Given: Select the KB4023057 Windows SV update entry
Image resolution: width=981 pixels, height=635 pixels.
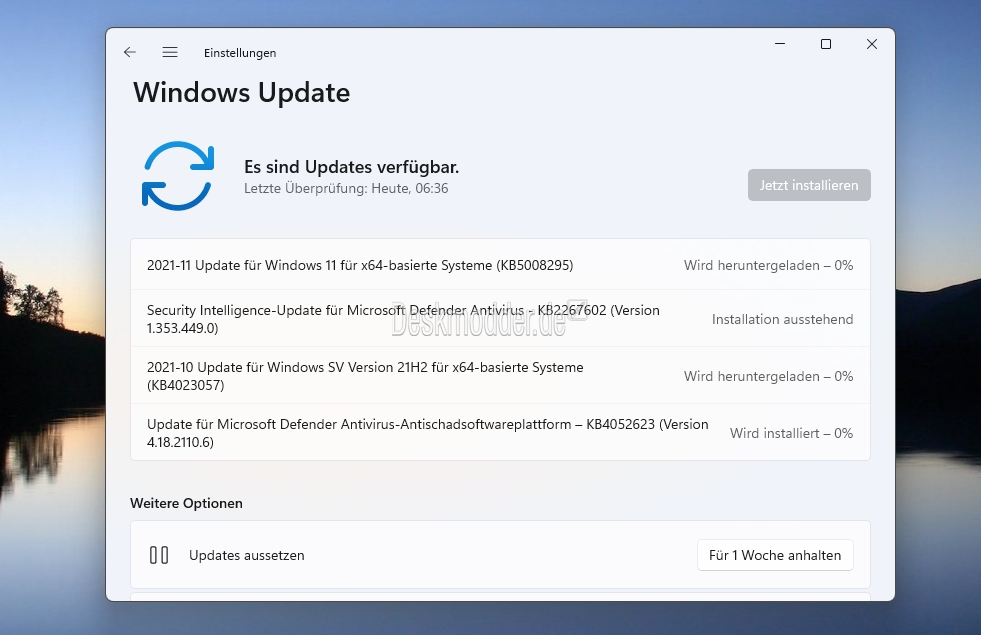Looking at the screenshot, I should (x=500, y=375).
